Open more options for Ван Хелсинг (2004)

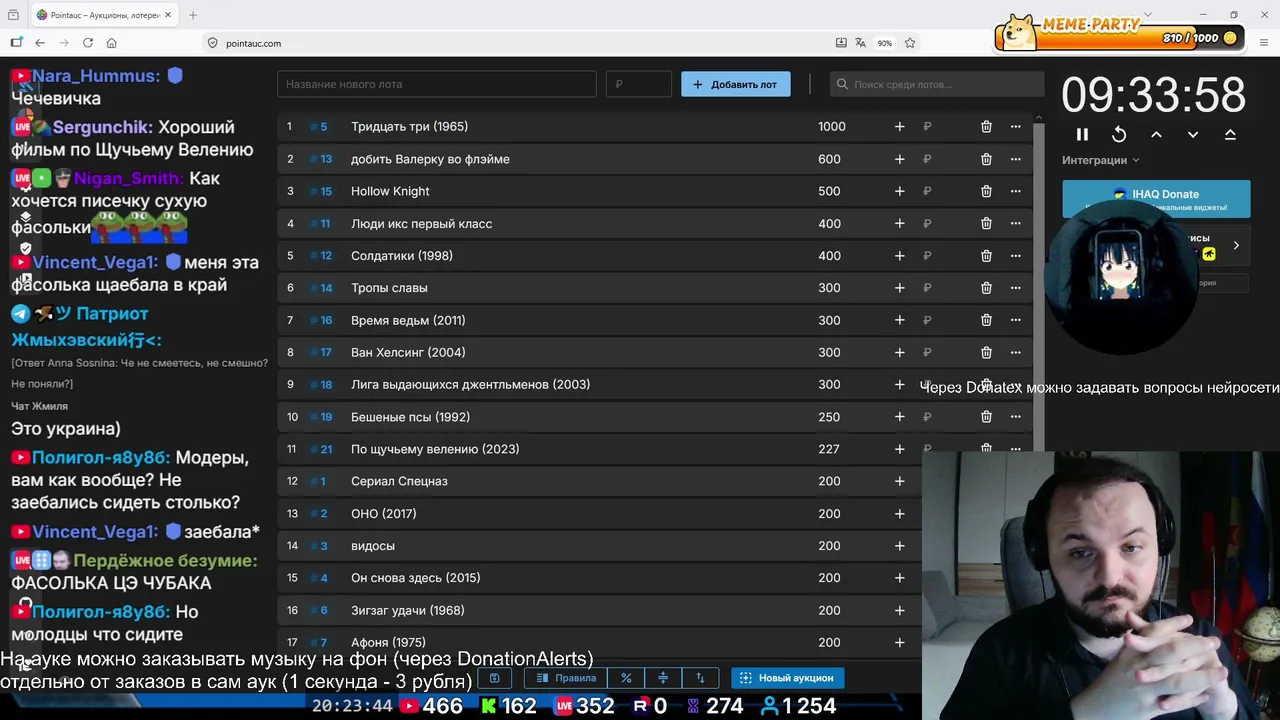[x=1015, y=352]
